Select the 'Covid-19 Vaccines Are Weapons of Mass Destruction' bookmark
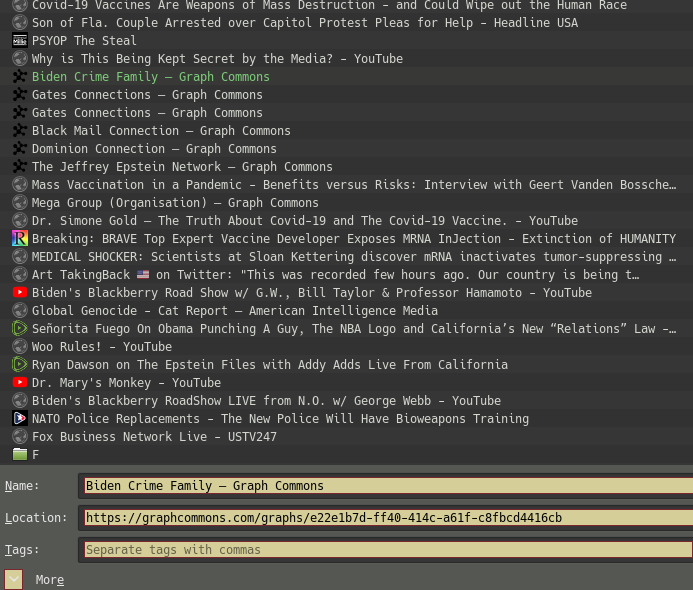Image resolution: width=693 pixels, height=590 pixels. [346, 5]
